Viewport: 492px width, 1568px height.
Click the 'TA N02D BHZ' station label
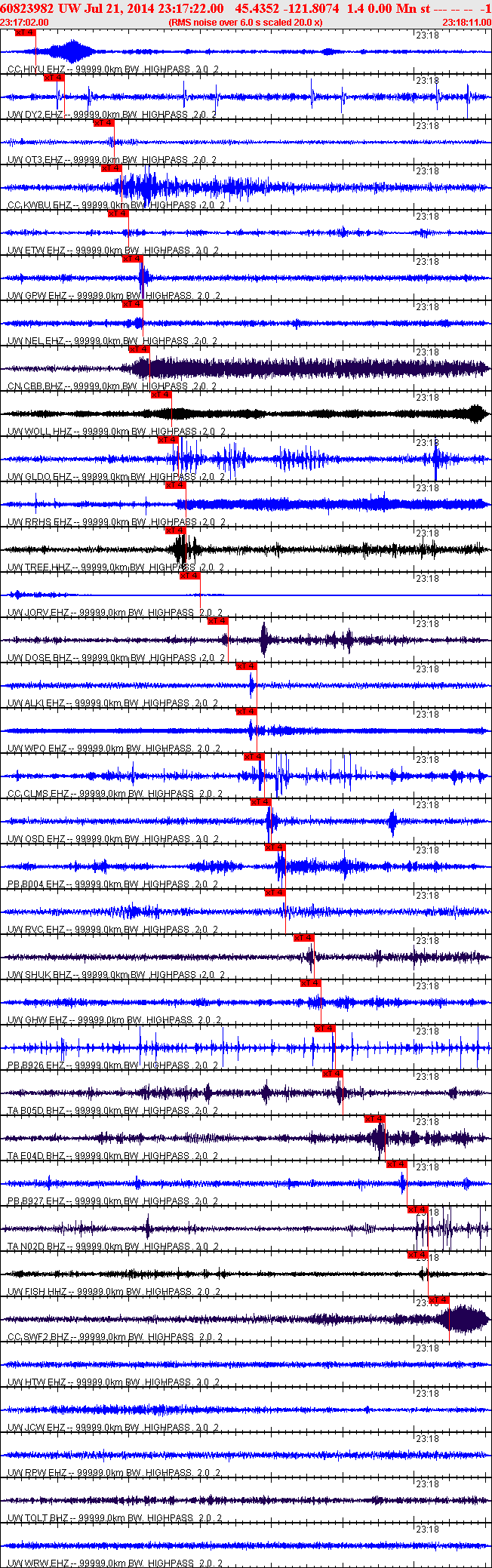coord(38,1247)
